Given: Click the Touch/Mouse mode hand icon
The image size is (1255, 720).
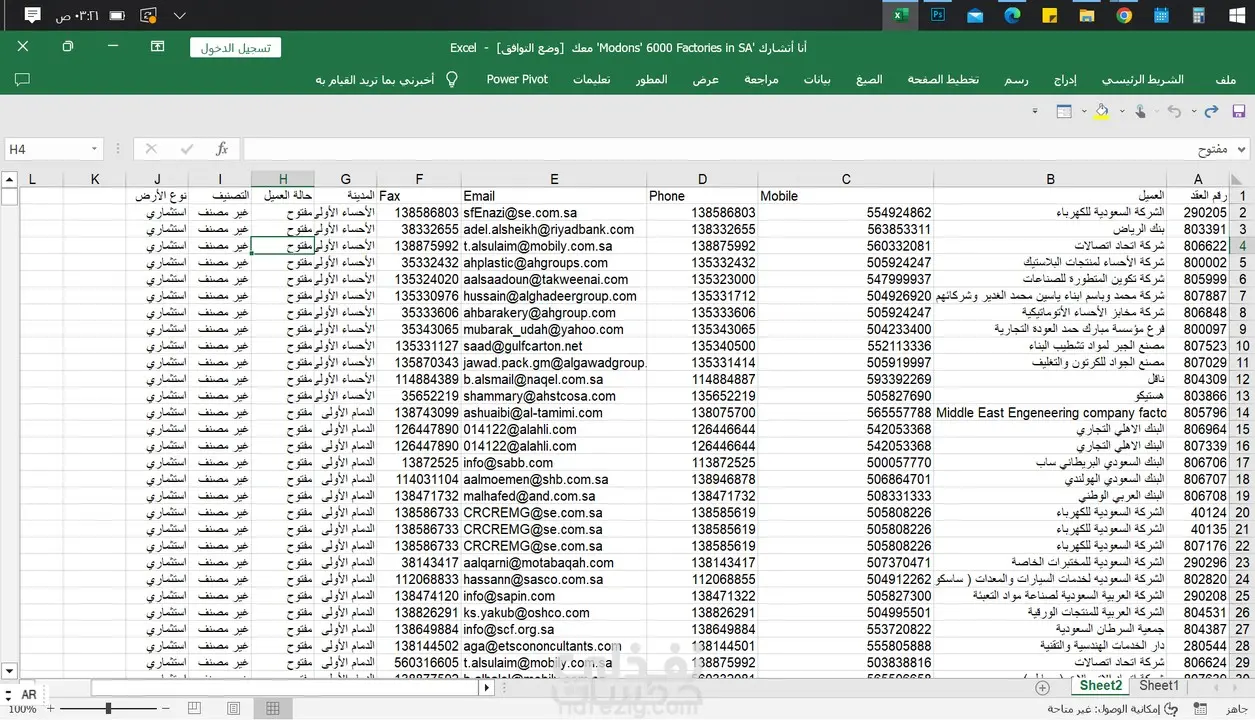Looking at the screenshot, I should click(1139, 111).
